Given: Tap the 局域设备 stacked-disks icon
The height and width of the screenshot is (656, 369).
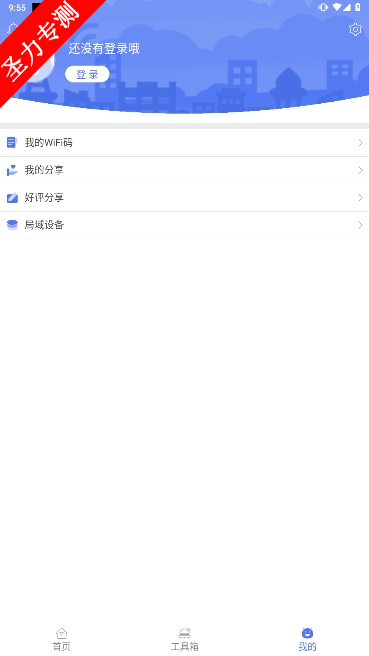Looking at the screenshot, I should pyautogui.click(x=12, y=225).
